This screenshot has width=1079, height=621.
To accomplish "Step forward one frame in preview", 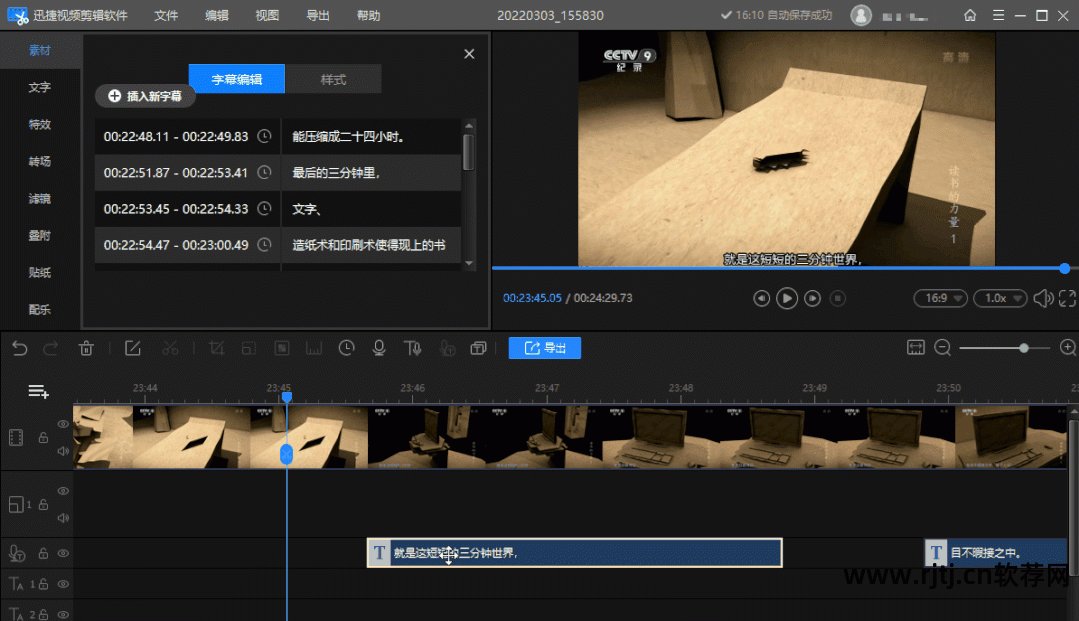I will (813, 298).
